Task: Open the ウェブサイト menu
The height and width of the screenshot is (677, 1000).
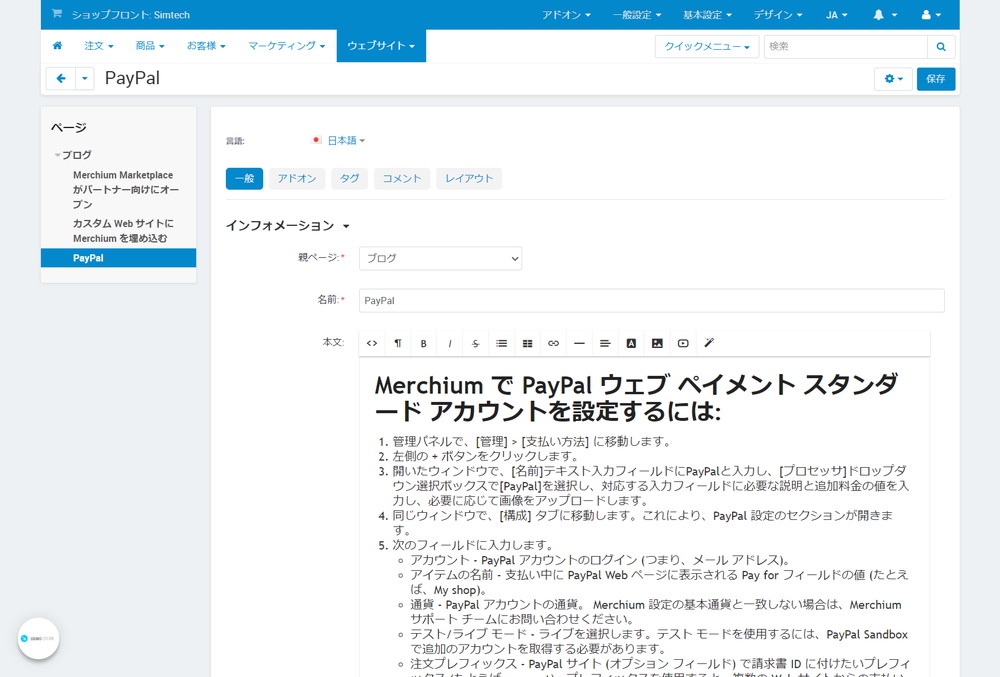Action: click(x=381, y=46)
